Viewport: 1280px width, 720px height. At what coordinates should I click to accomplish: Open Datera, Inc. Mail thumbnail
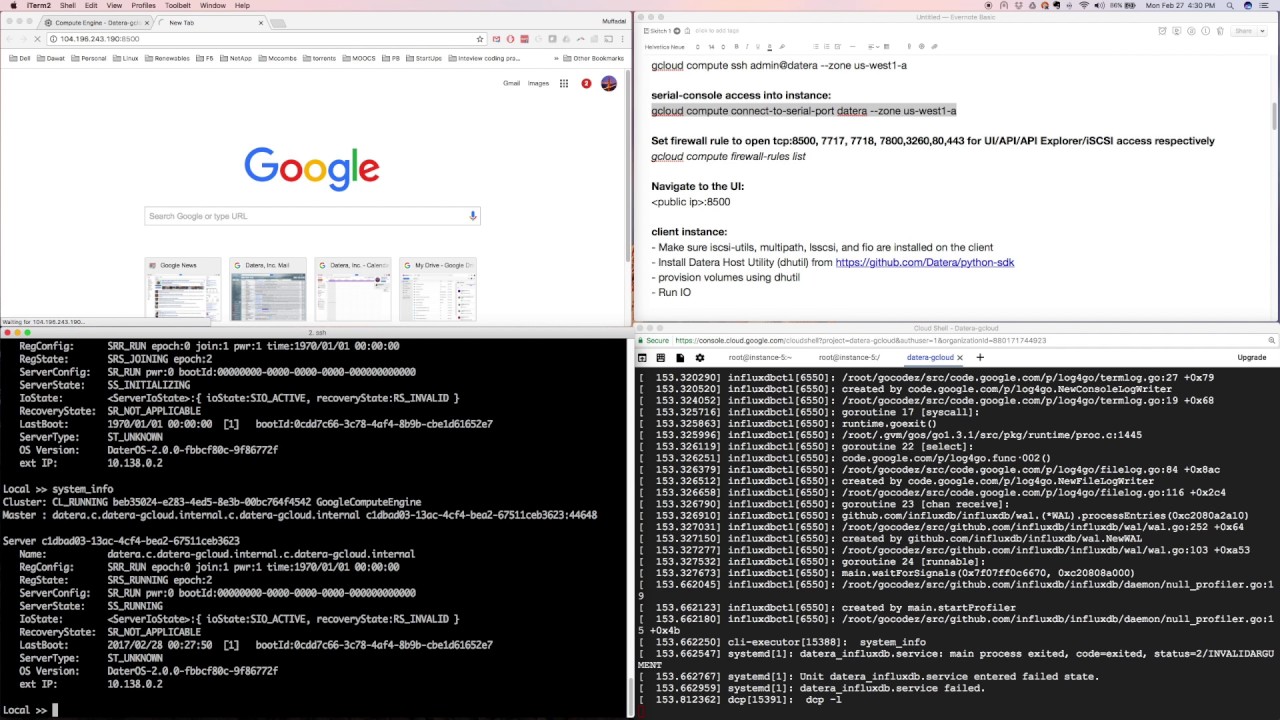[268, 290]
